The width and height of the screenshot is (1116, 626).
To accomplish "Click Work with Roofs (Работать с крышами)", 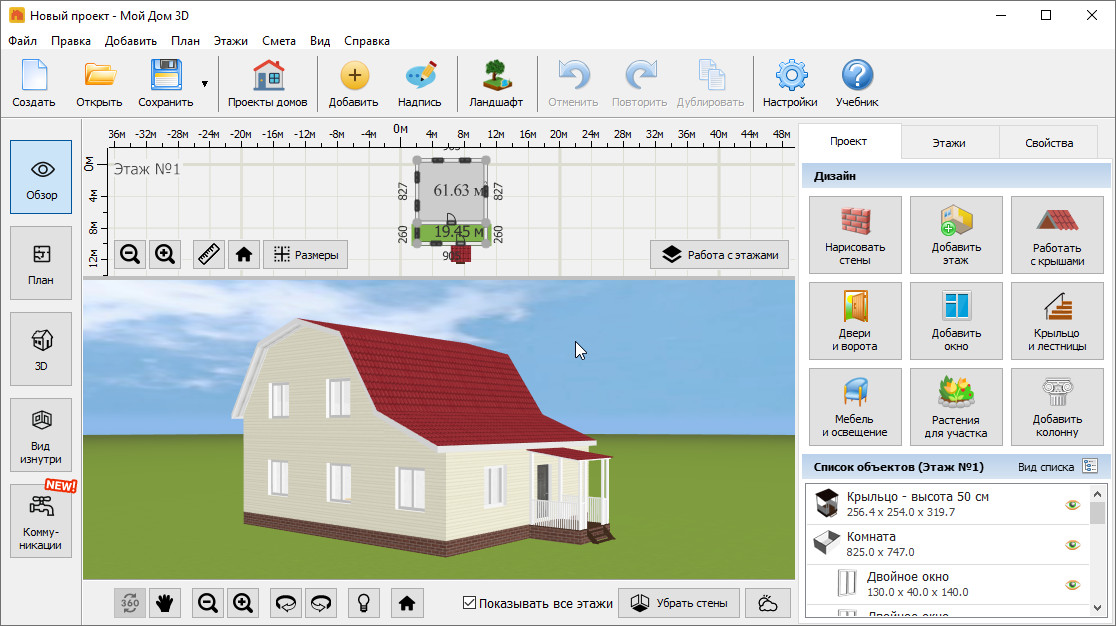I will coord(1057,235).
